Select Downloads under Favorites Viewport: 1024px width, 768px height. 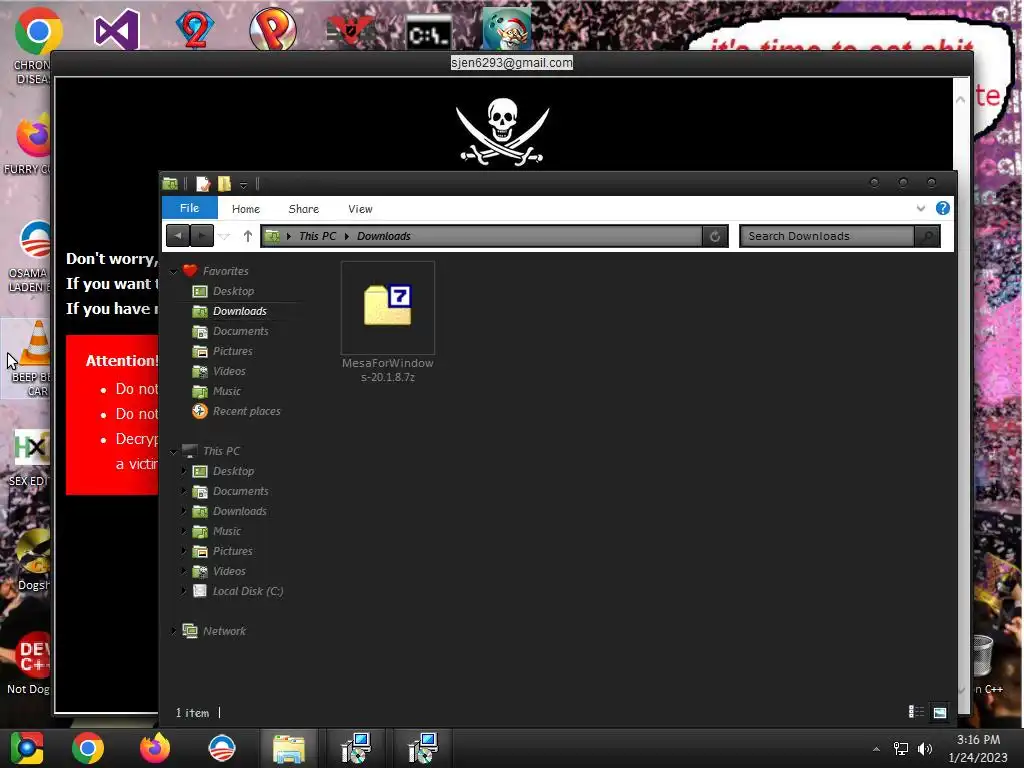click(240, 312)
